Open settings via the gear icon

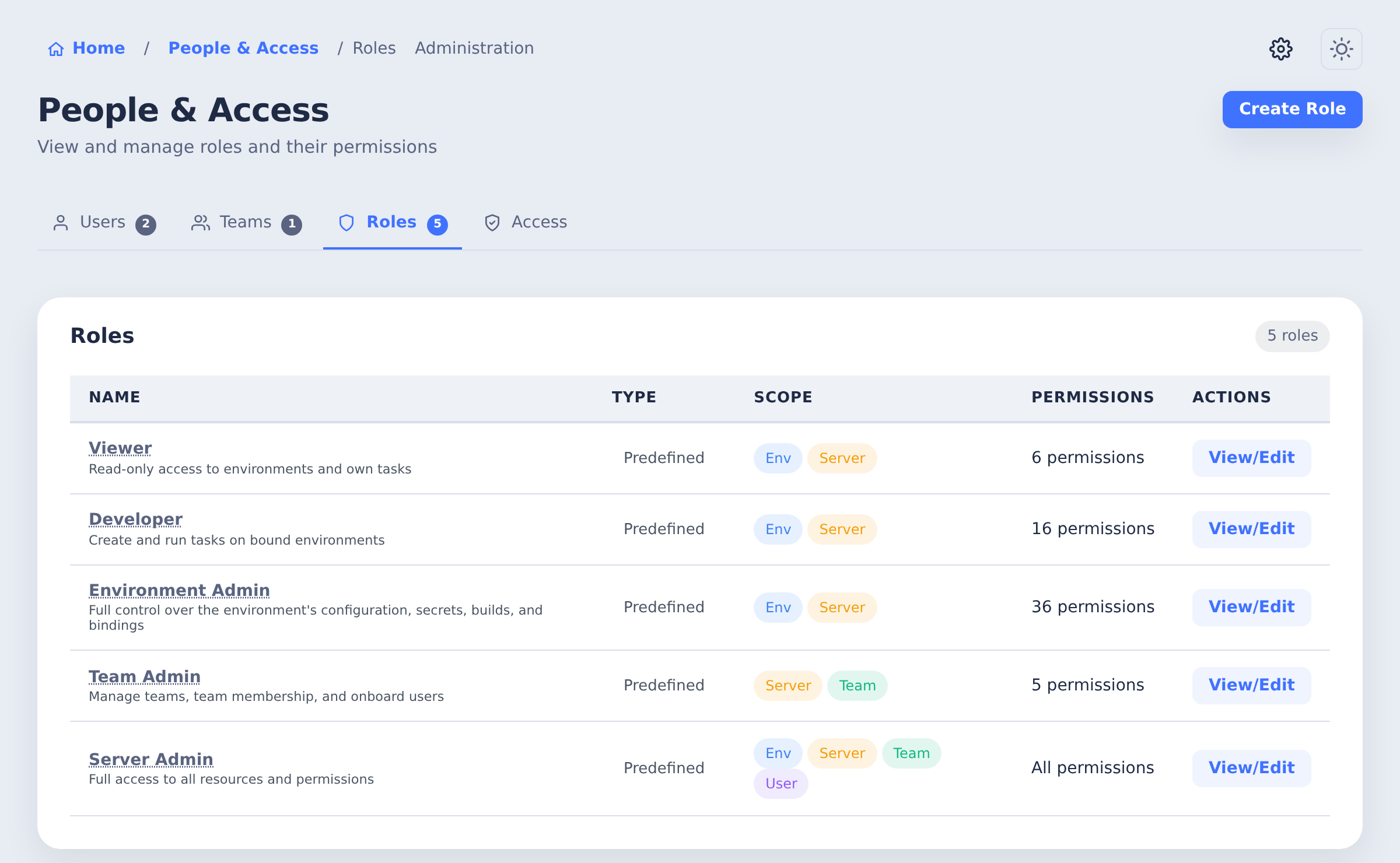(1281, 49)
